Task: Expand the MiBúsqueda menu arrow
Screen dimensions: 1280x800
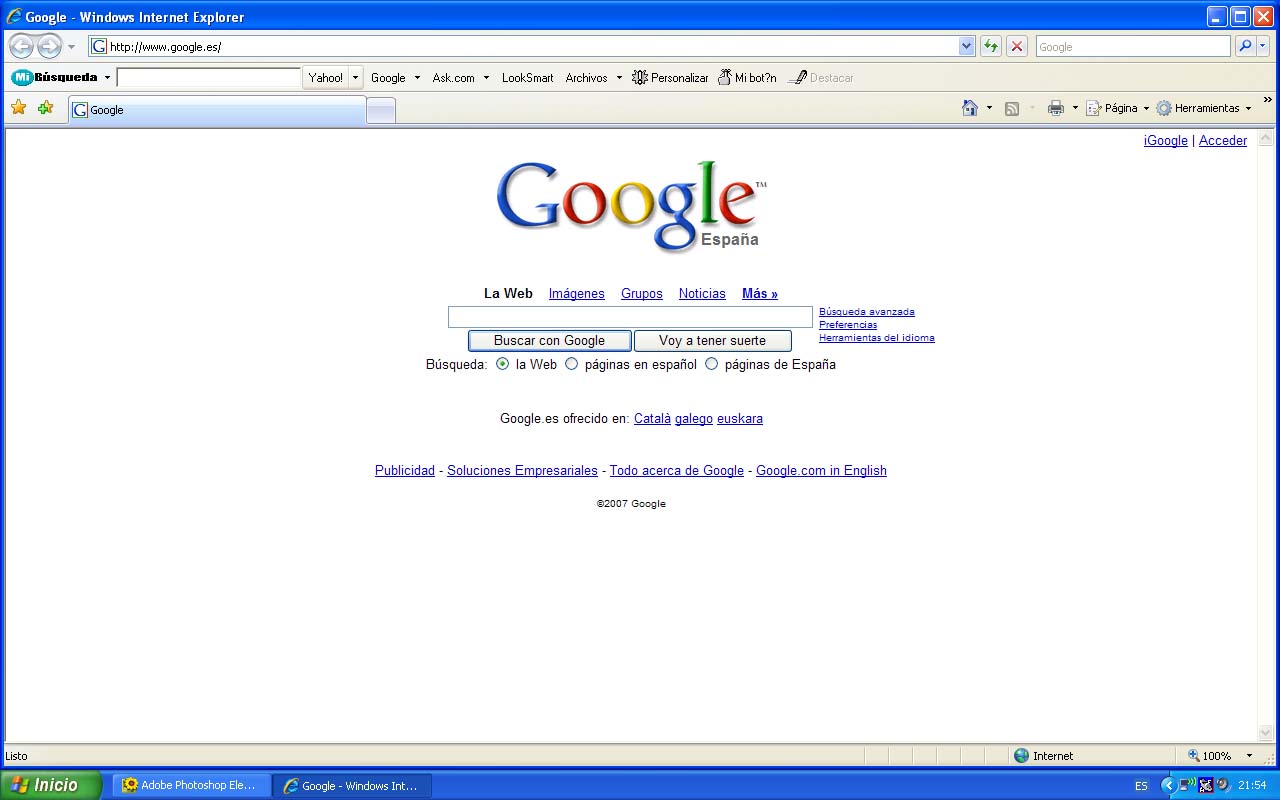Action: point(107,77)
